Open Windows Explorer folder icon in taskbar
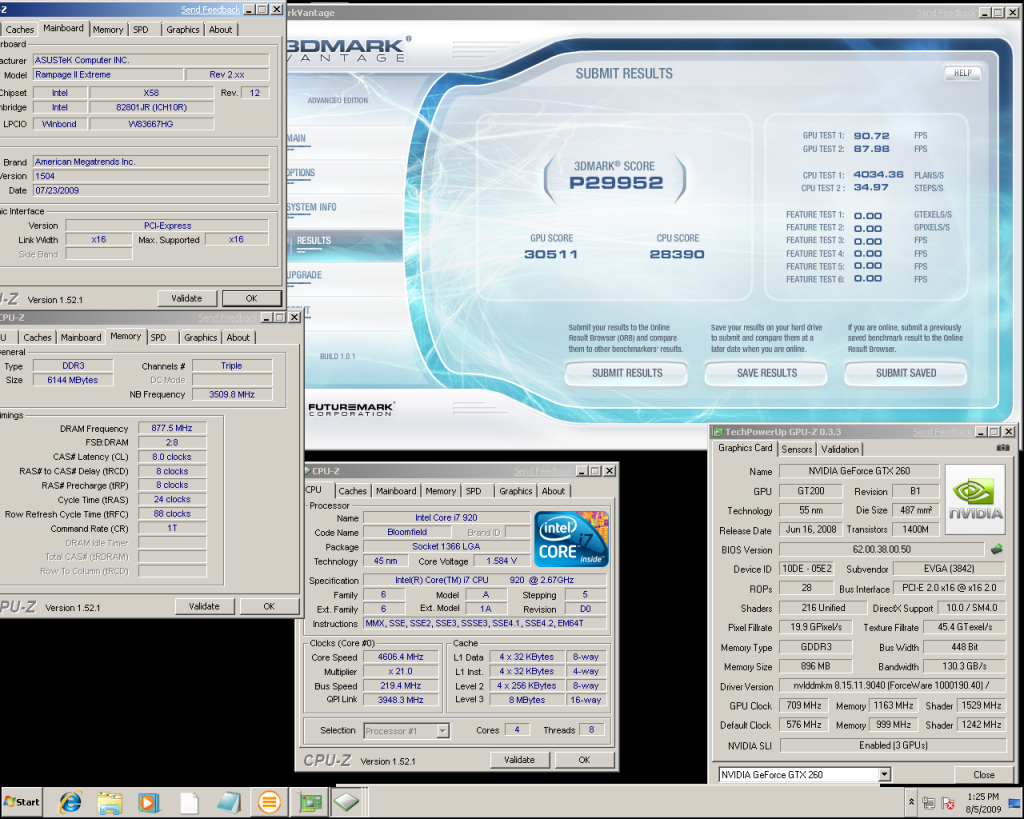Viewport: 1024px width, 819px height. coord(110,802)
